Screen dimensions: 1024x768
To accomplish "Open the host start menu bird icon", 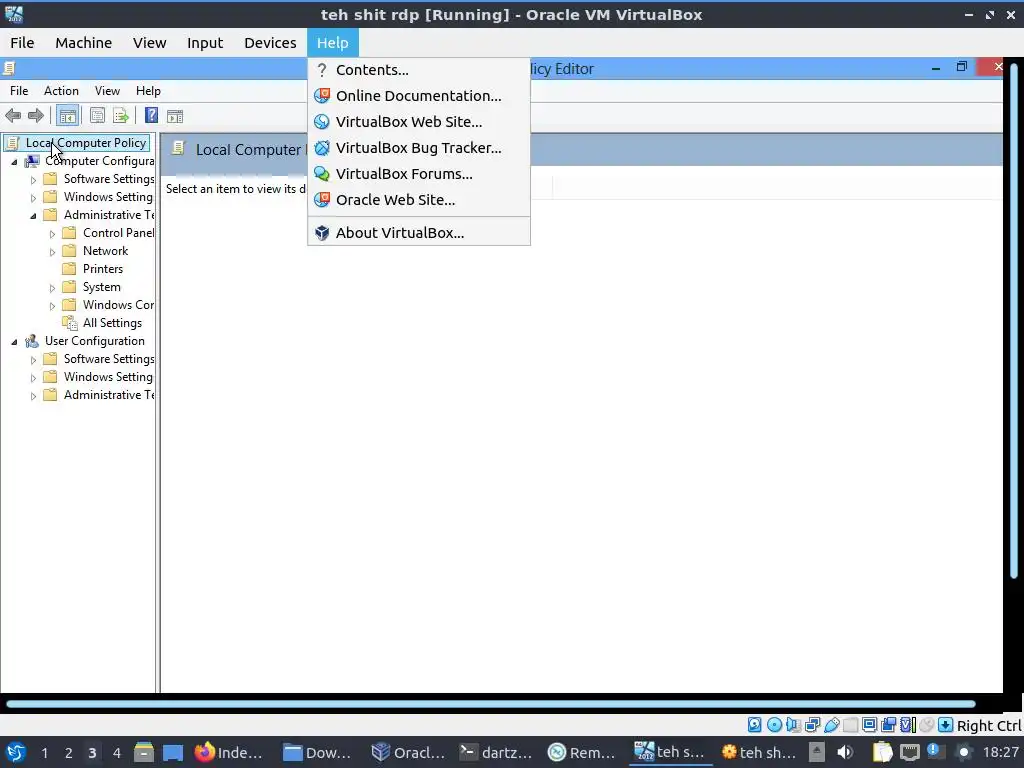I will pos(15,752).
